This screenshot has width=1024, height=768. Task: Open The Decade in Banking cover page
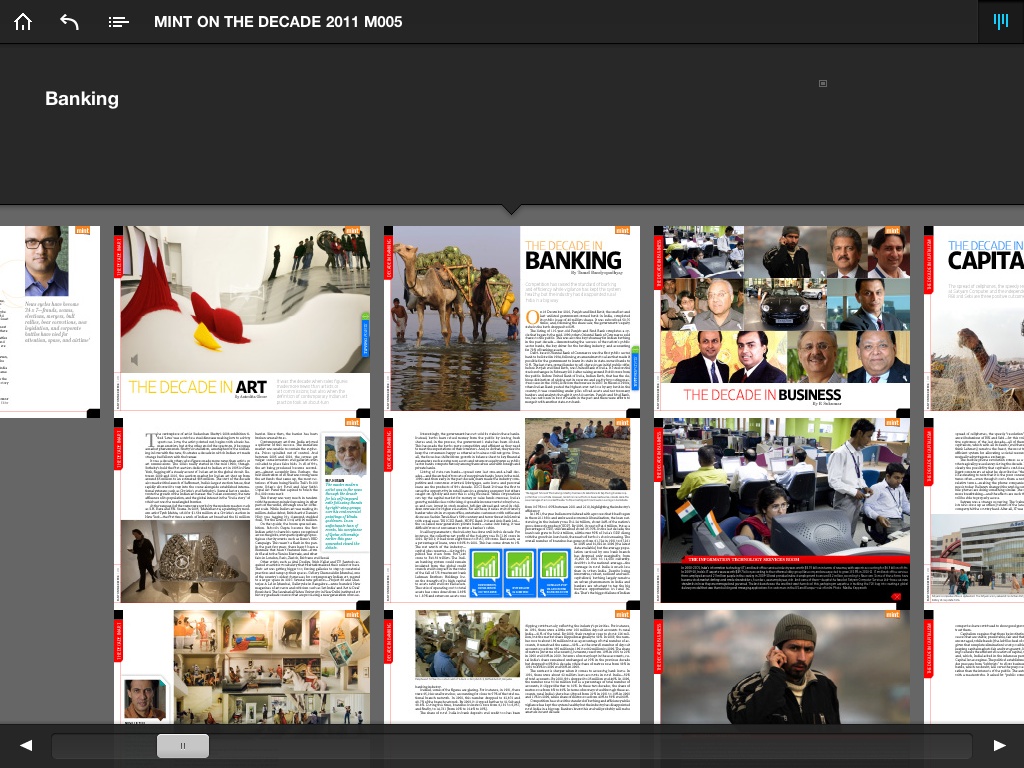(x=512, y=318)
